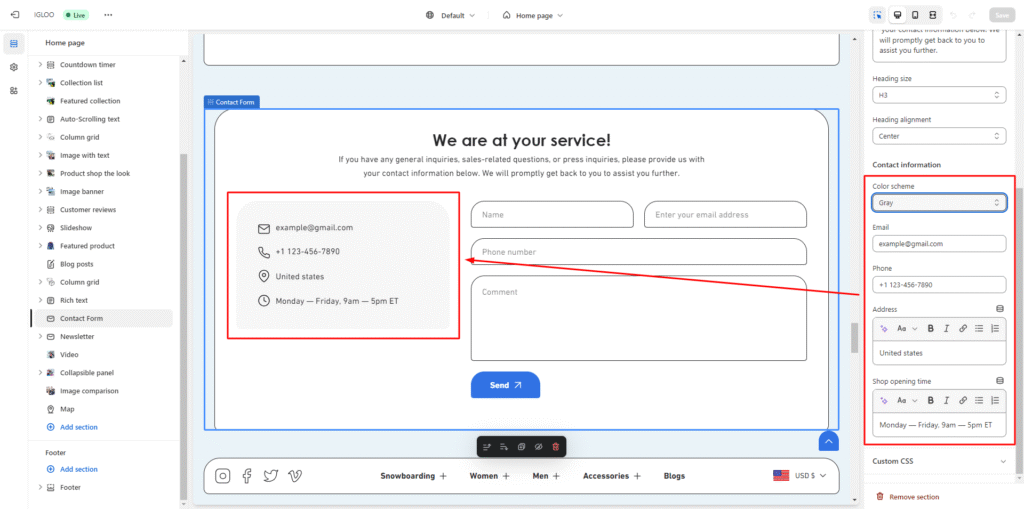Screen dimensions: 1024x509
Task: Click the red delete icon in floating toolbar
Action: [556, 446]
